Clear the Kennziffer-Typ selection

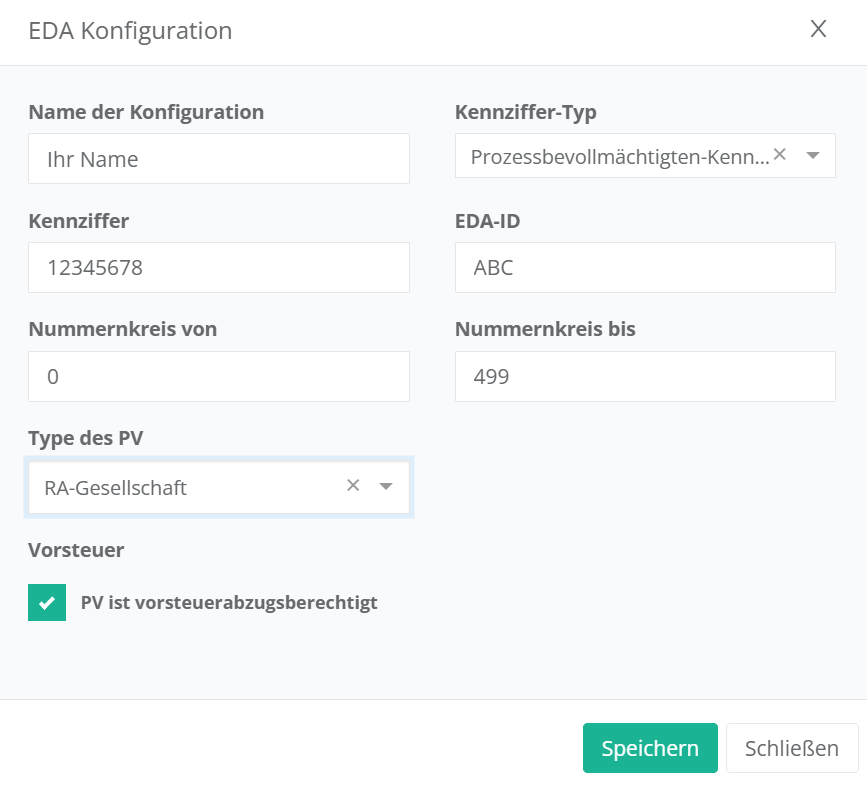pos(780,155)
